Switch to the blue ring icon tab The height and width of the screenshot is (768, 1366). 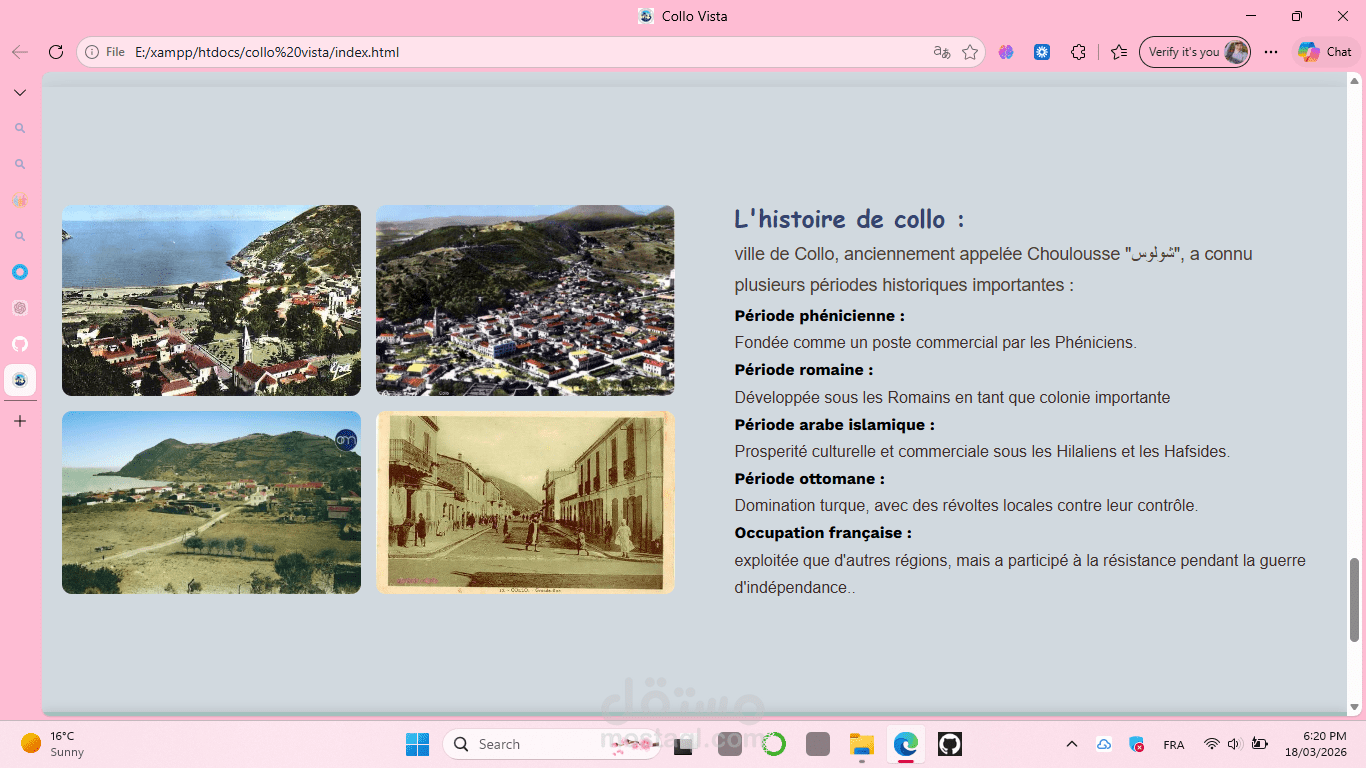(20, 272)
